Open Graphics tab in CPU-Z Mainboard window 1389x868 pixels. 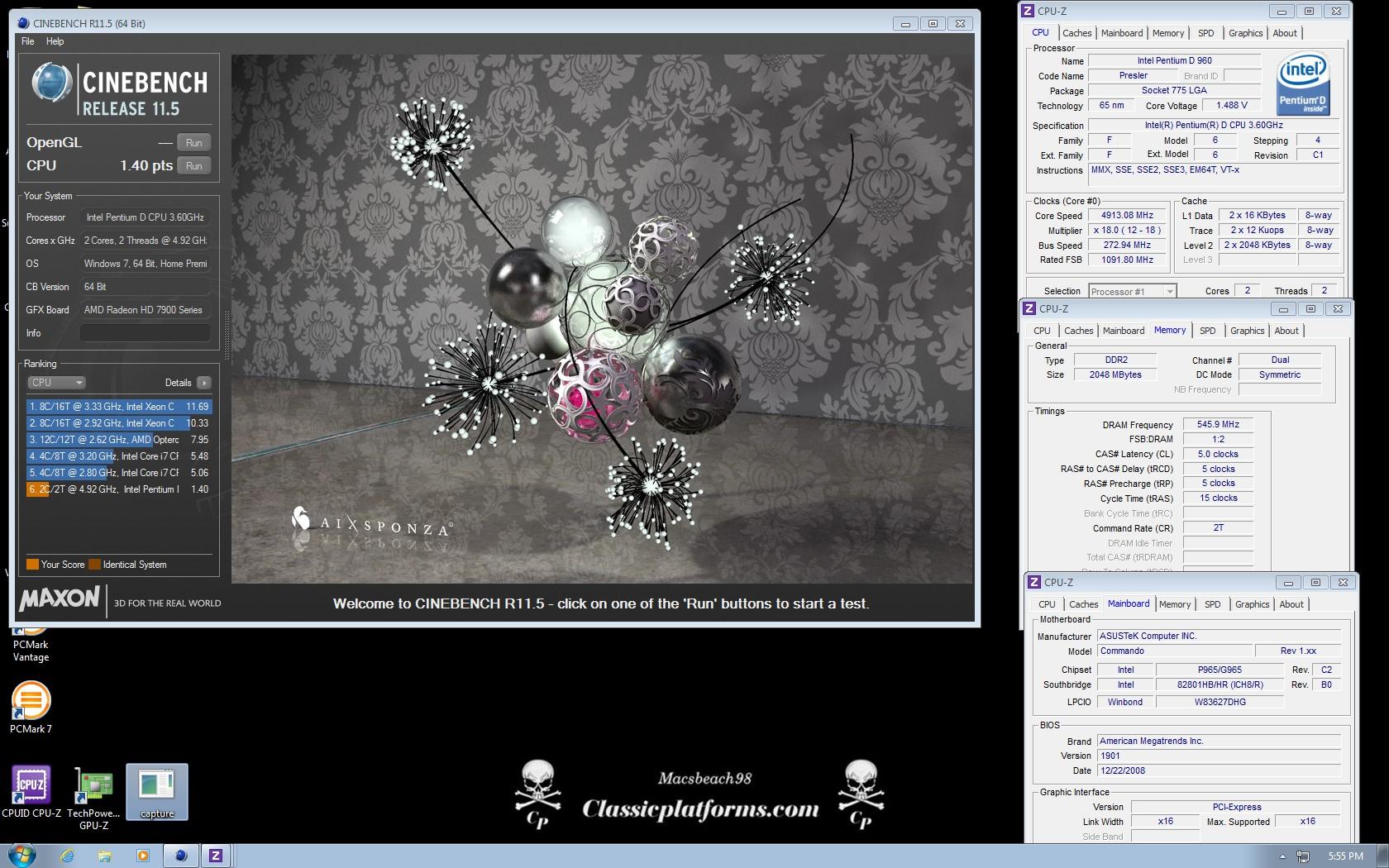(x=1252, y=604)
